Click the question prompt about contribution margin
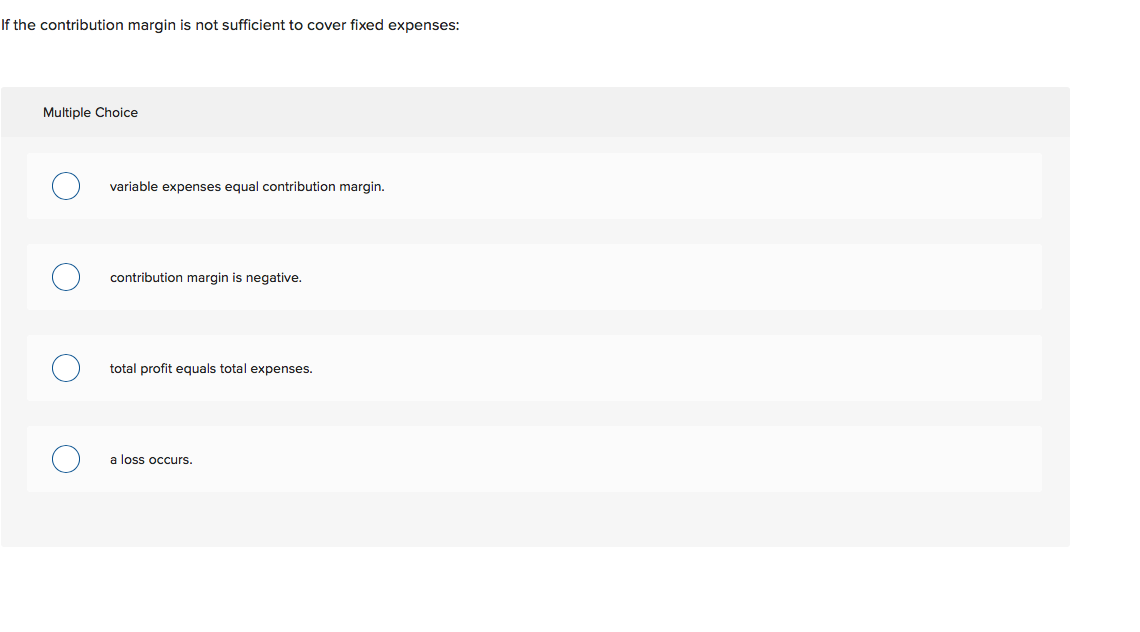 (x=230, y=24)
